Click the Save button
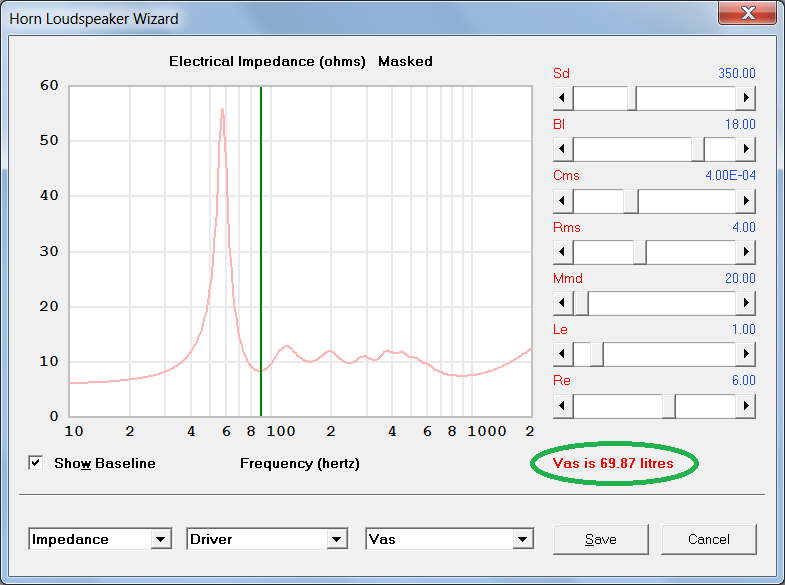Image resolution: width=785 pixels, height=585 pixels. 600,539
